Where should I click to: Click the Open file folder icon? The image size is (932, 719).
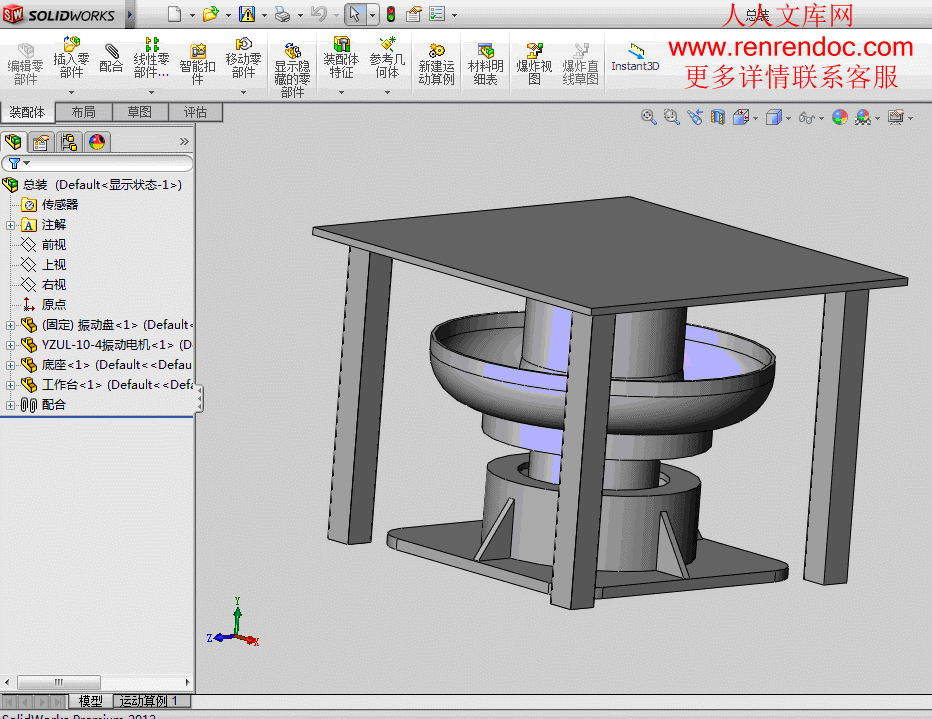pos(210,14)
